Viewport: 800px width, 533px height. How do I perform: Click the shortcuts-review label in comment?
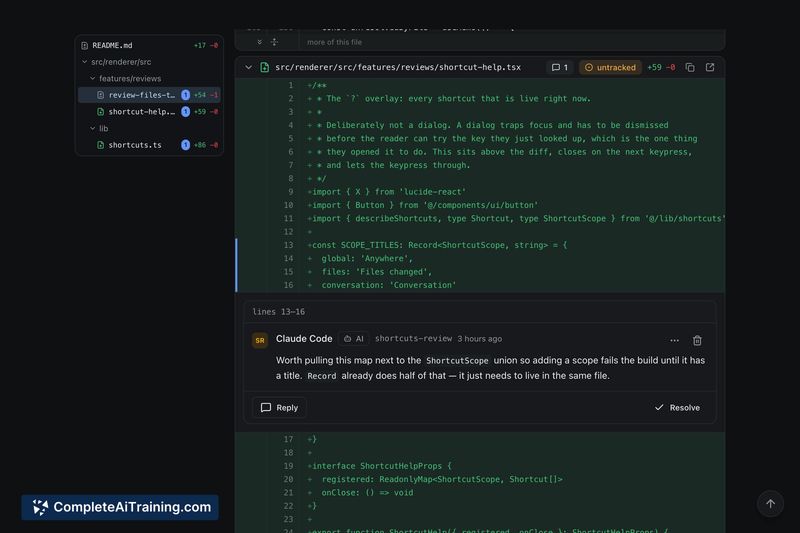coord(413,339)
